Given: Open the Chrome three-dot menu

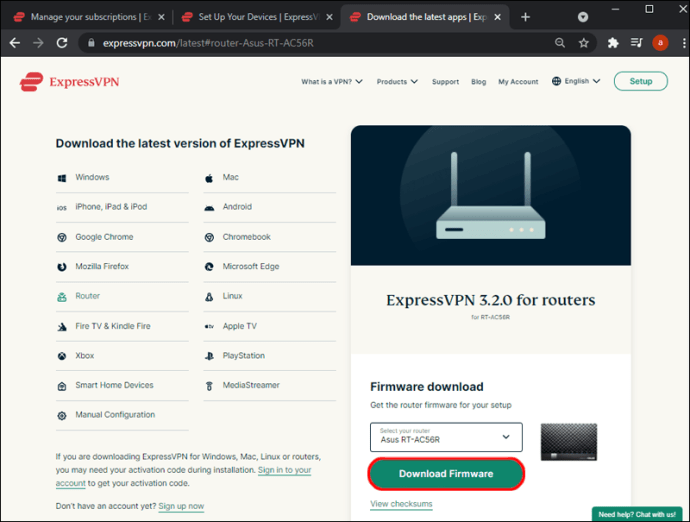Looking at the screenshot, I should [x=683, y=43].
